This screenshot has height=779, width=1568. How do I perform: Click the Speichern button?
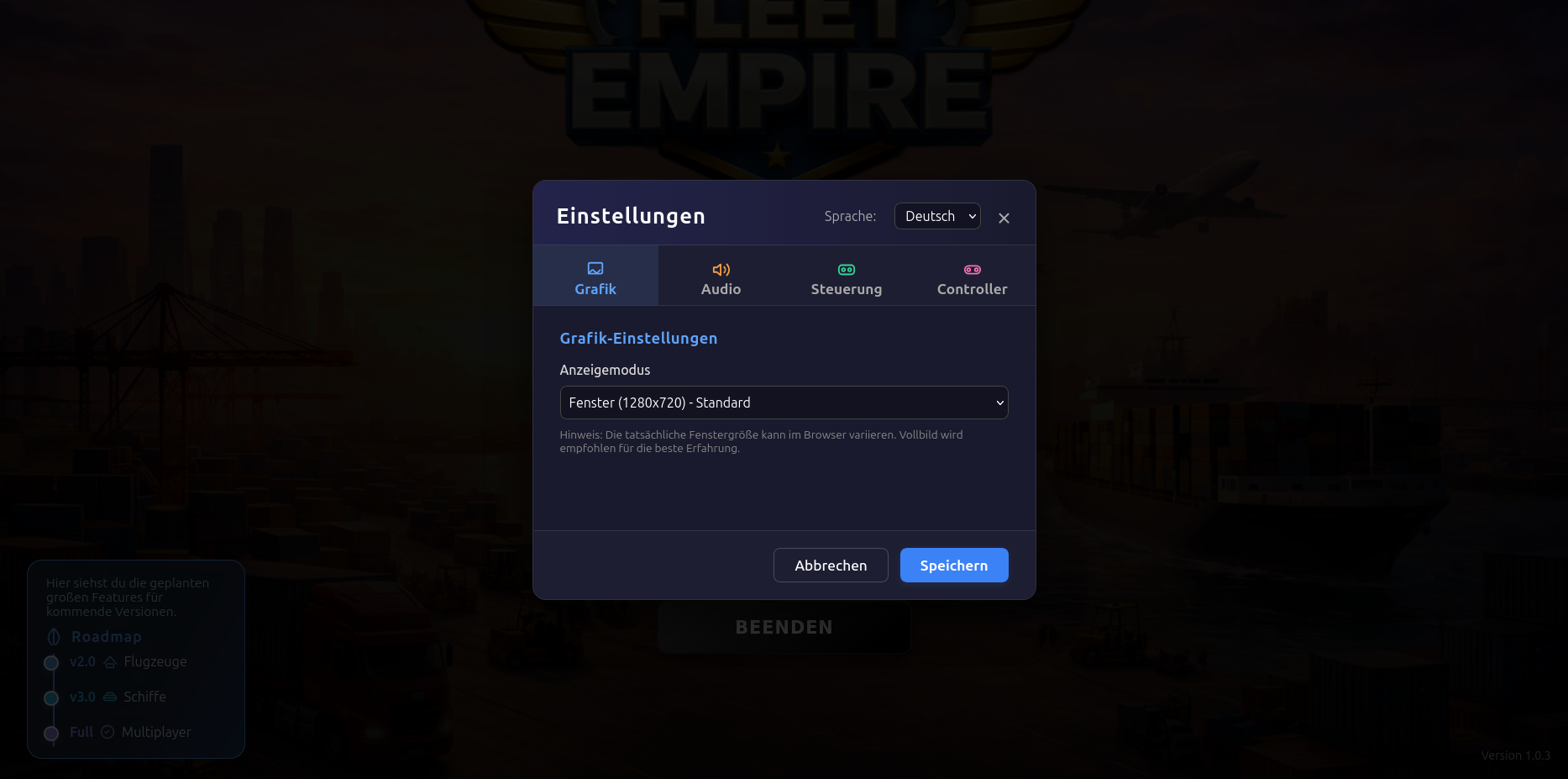tap(954, 566)
